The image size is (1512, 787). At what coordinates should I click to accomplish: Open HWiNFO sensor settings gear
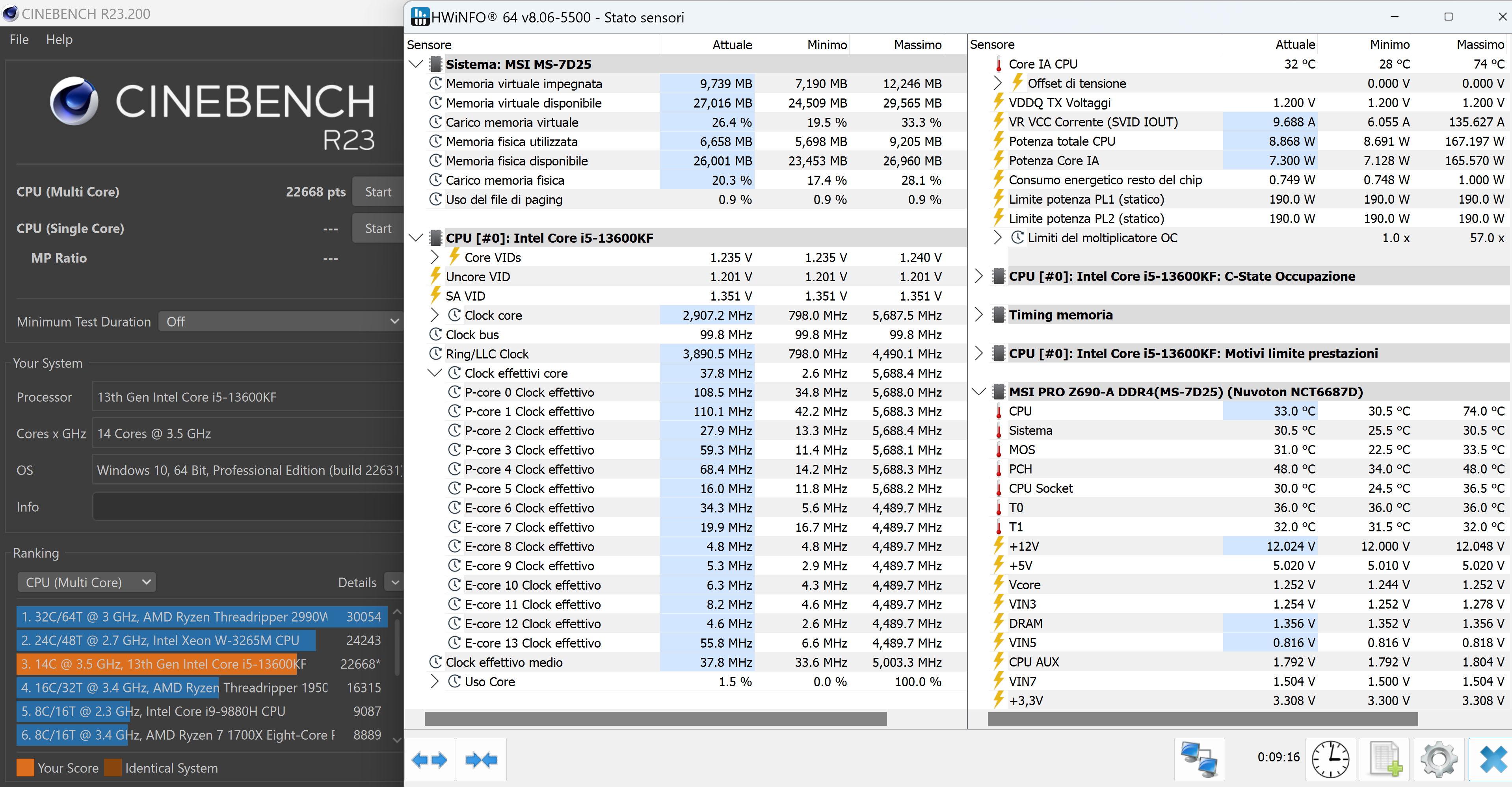pyautogui.click(x=1438, y=759)
